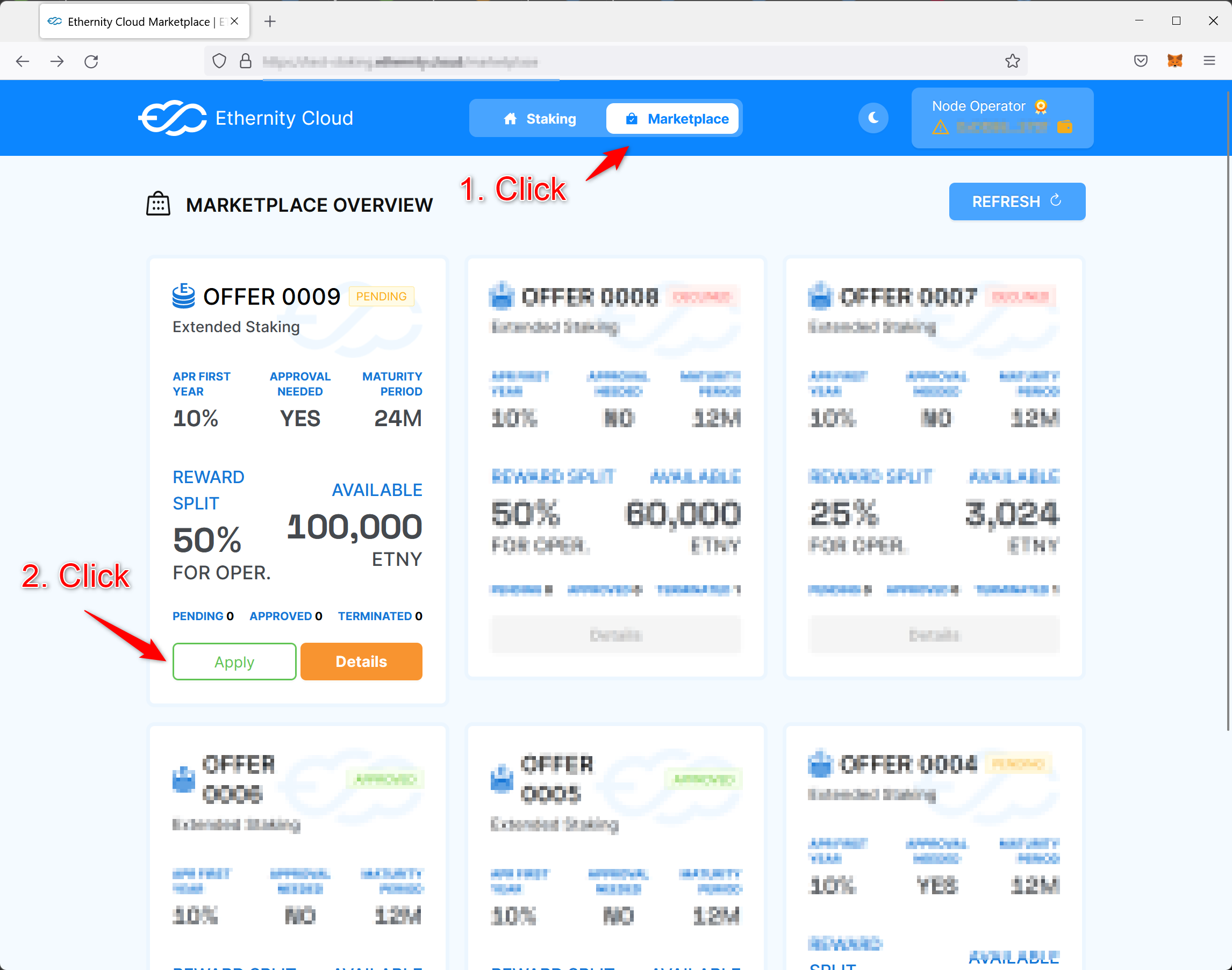The image size is (1232, 970).
Task: Open a new browser tab
Action: pos(270,21)
